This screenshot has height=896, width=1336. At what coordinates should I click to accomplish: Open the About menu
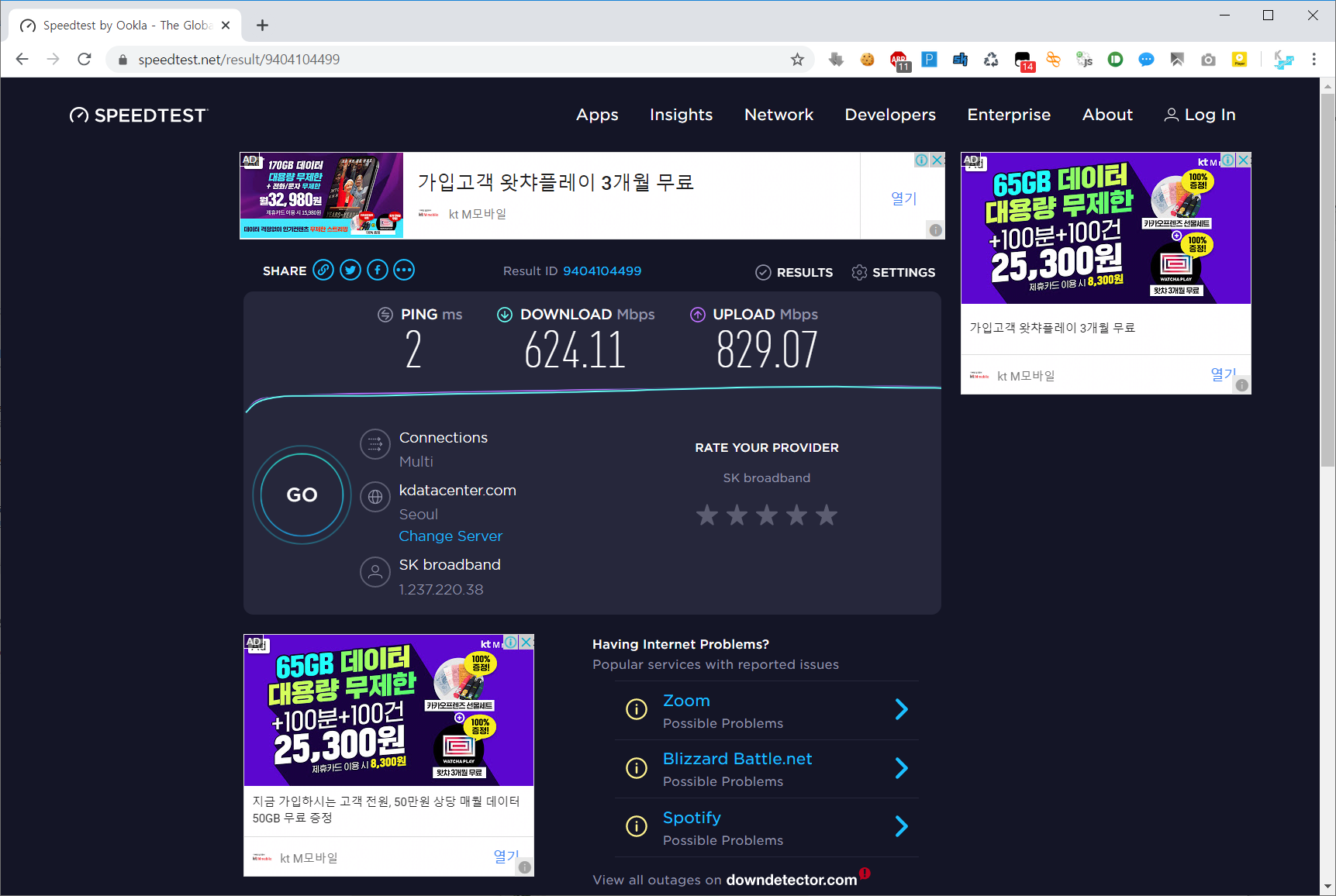(x=1107, y=115)
